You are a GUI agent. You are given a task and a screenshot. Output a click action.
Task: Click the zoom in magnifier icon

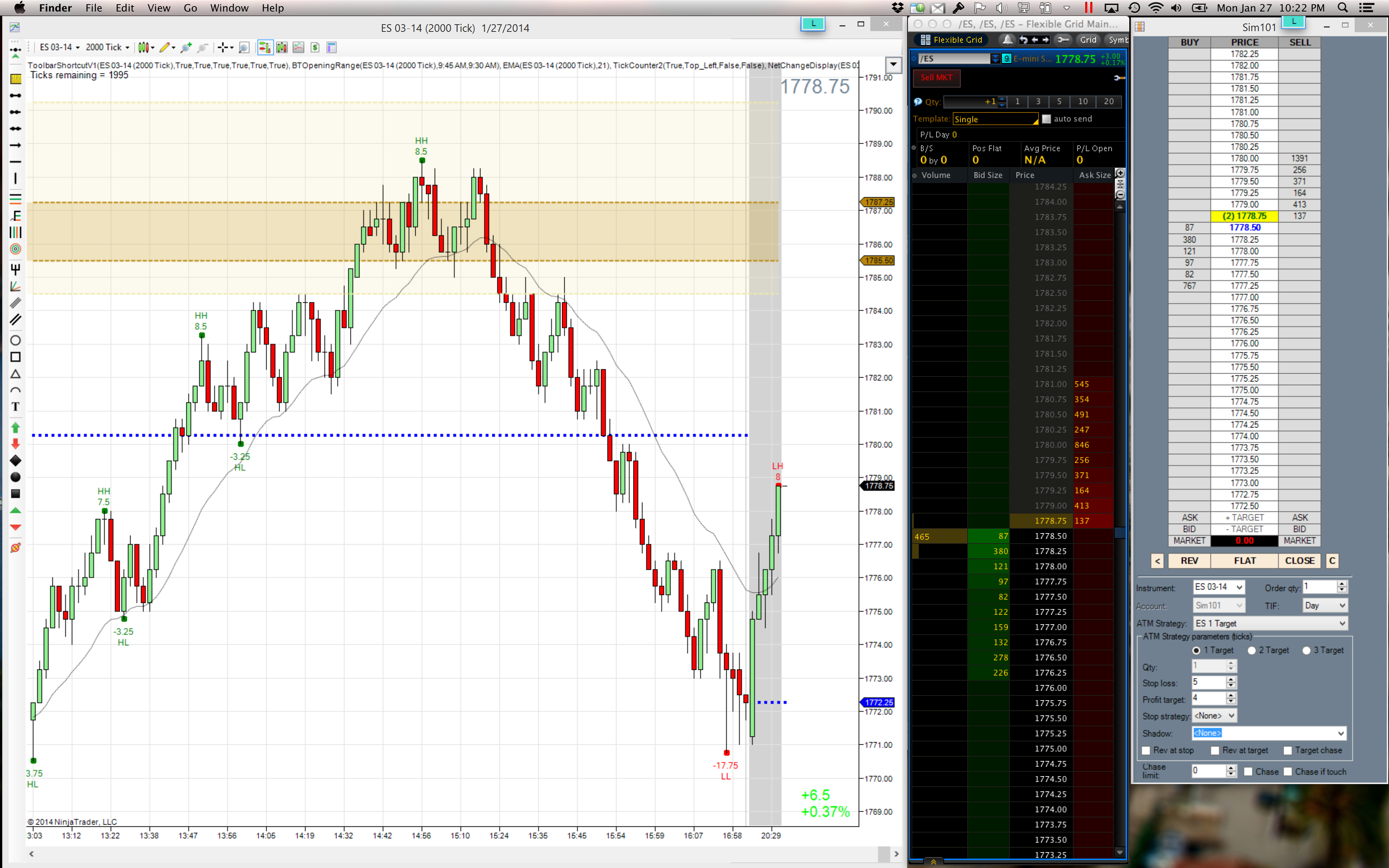186,48
